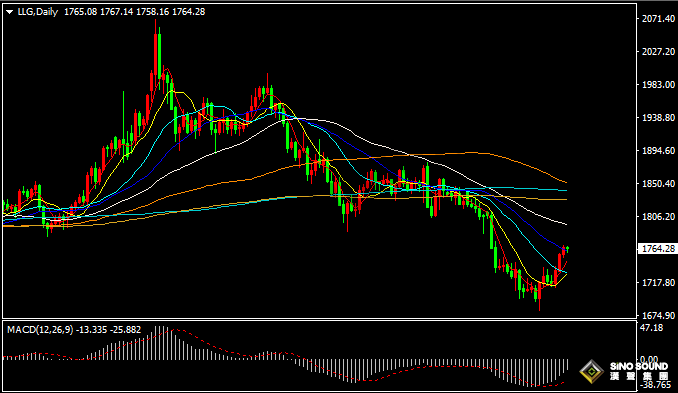Screen dimensions: 678x393
Task: Click the -38.765 MACD scale value
Action: (656, 384)
